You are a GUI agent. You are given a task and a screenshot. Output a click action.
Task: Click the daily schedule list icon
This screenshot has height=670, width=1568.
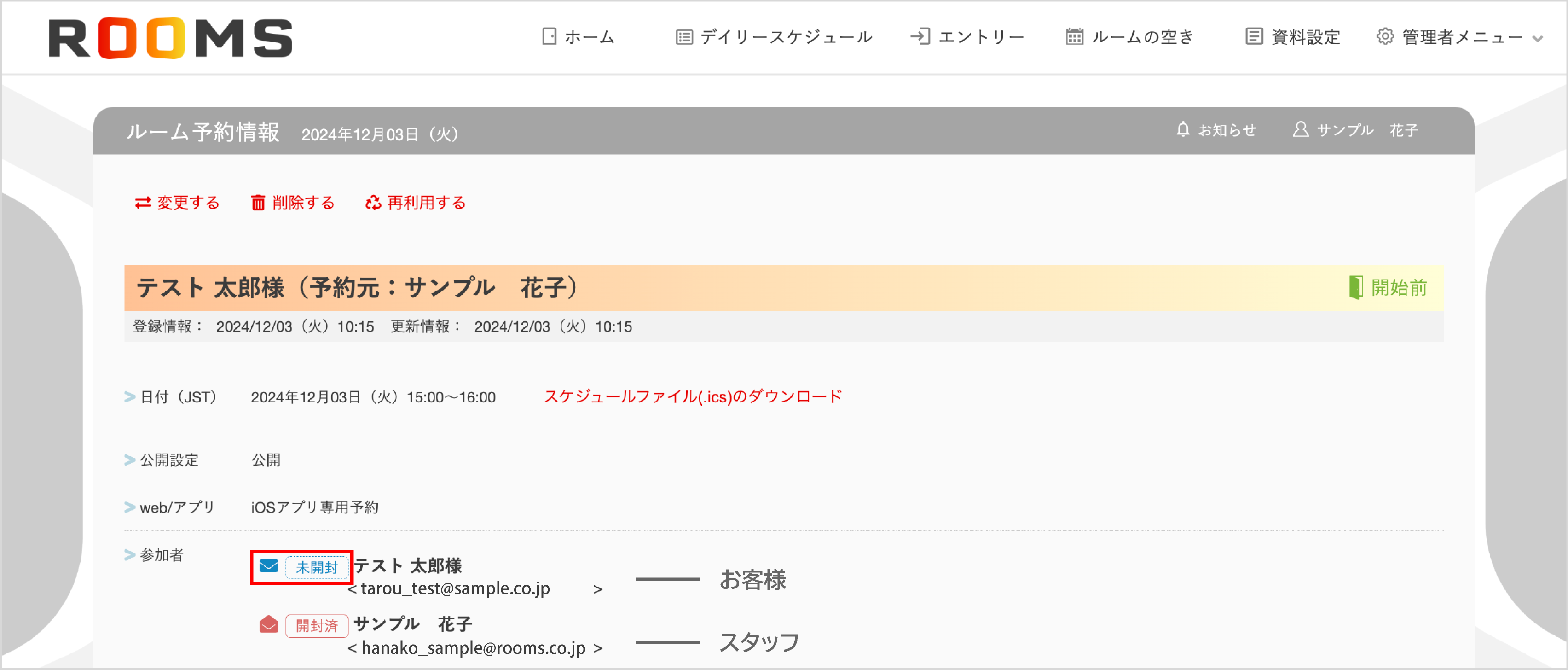[684, 37]
